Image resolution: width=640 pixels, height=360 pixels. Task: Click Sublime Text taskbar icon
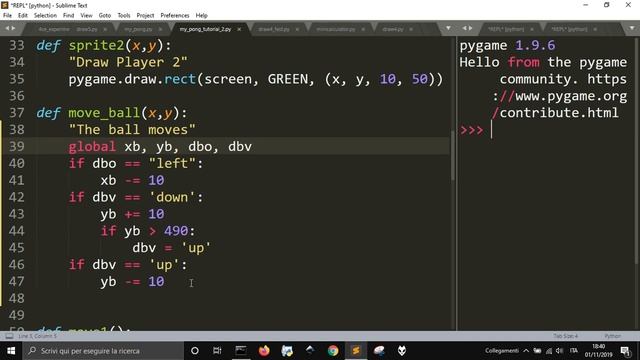coord(356,351)
